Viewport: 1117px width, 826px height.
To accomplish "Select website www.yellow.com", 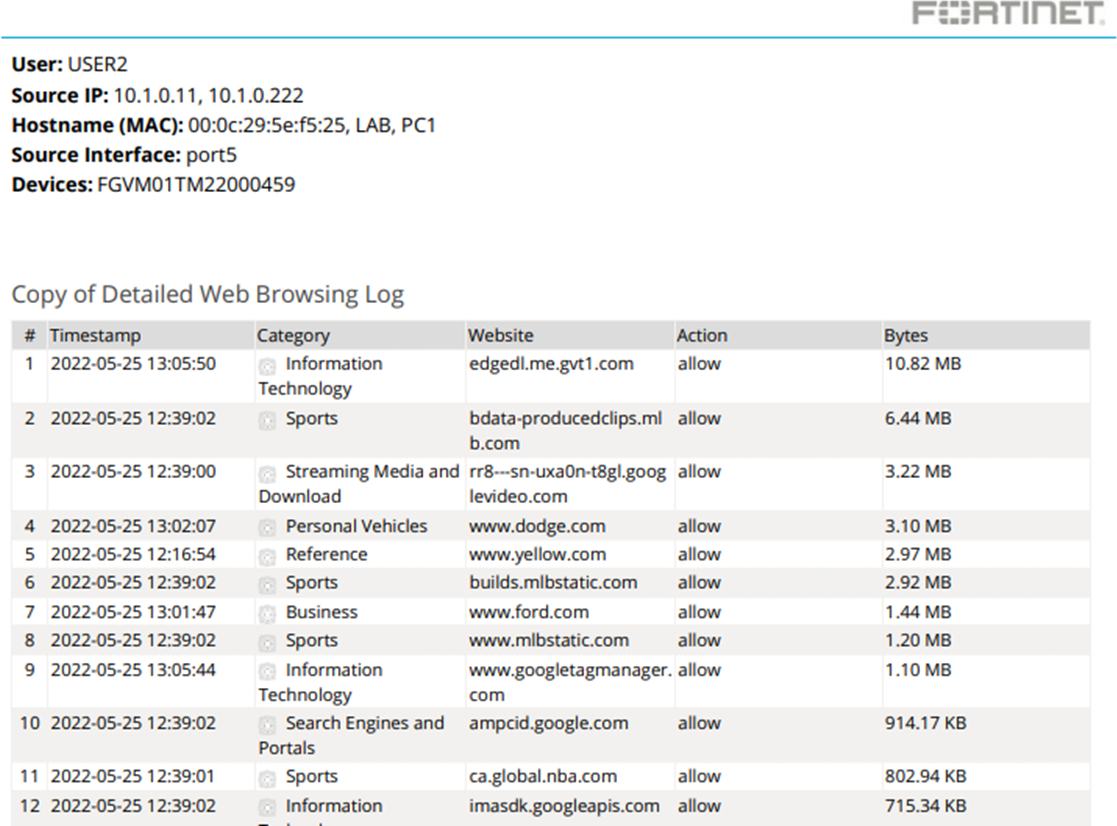I will (x=537, y=555).
